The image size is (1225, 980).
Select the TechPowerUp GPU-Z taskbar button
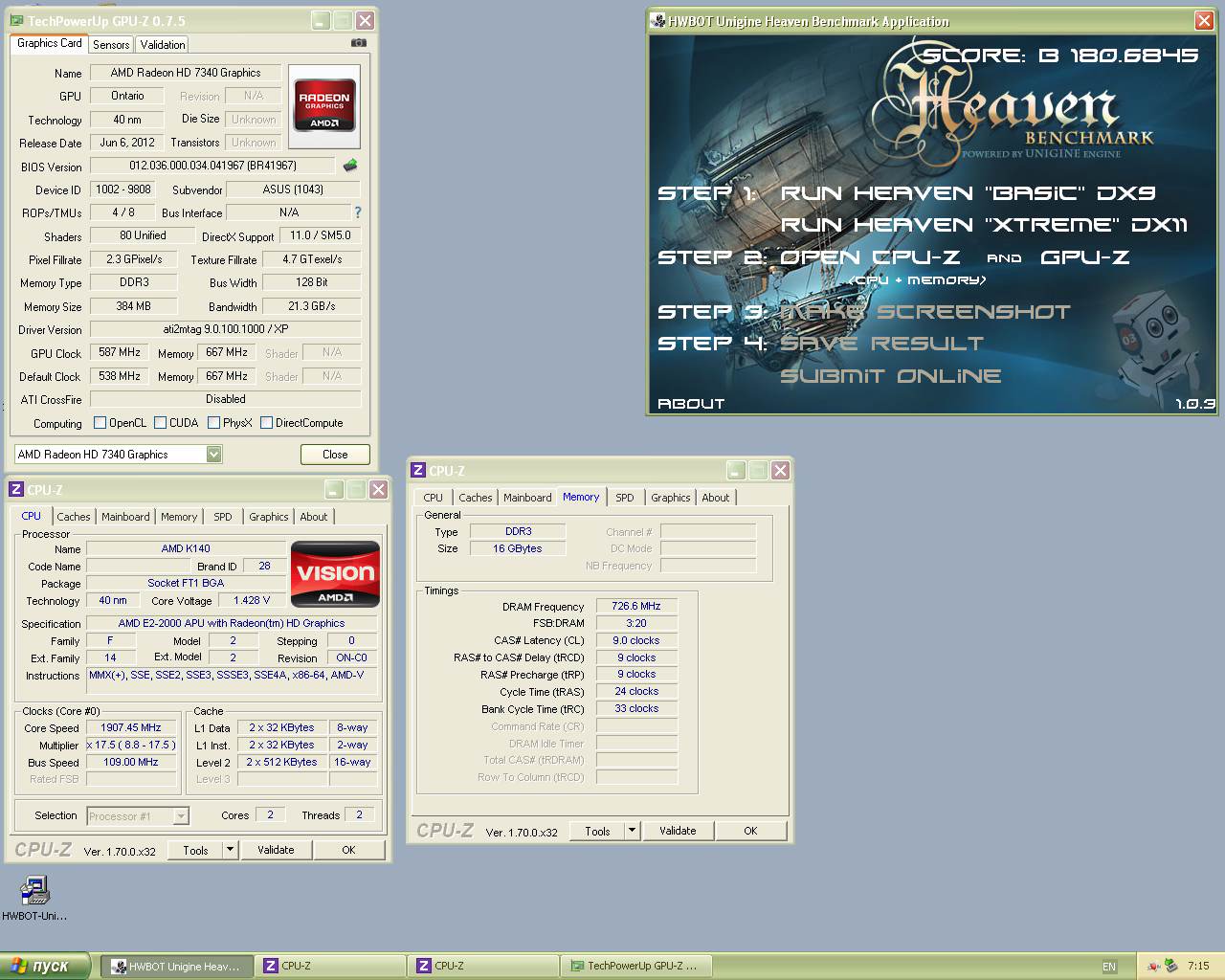click(x=635, y=967)
